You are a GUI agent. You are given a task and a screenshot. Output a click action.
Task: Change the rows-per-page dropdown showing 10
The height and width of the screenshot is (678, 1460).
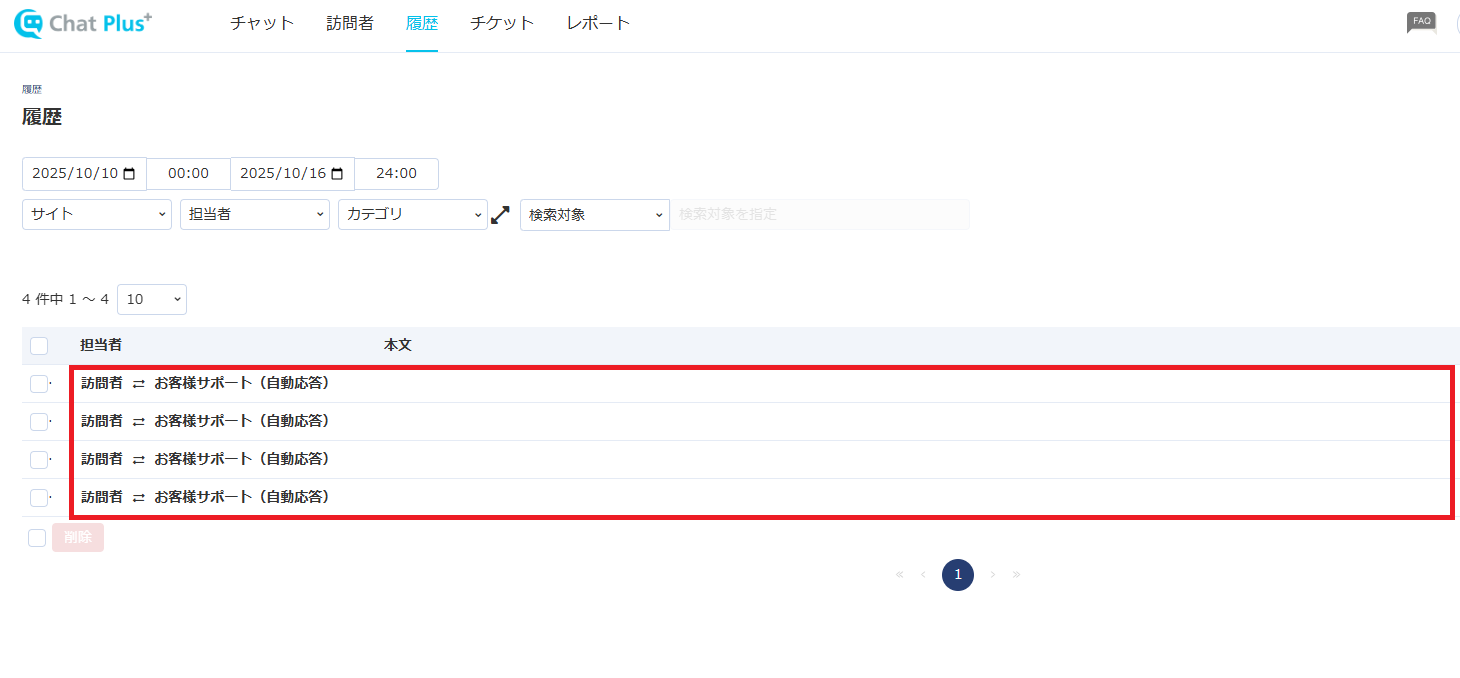click(151, 300)
